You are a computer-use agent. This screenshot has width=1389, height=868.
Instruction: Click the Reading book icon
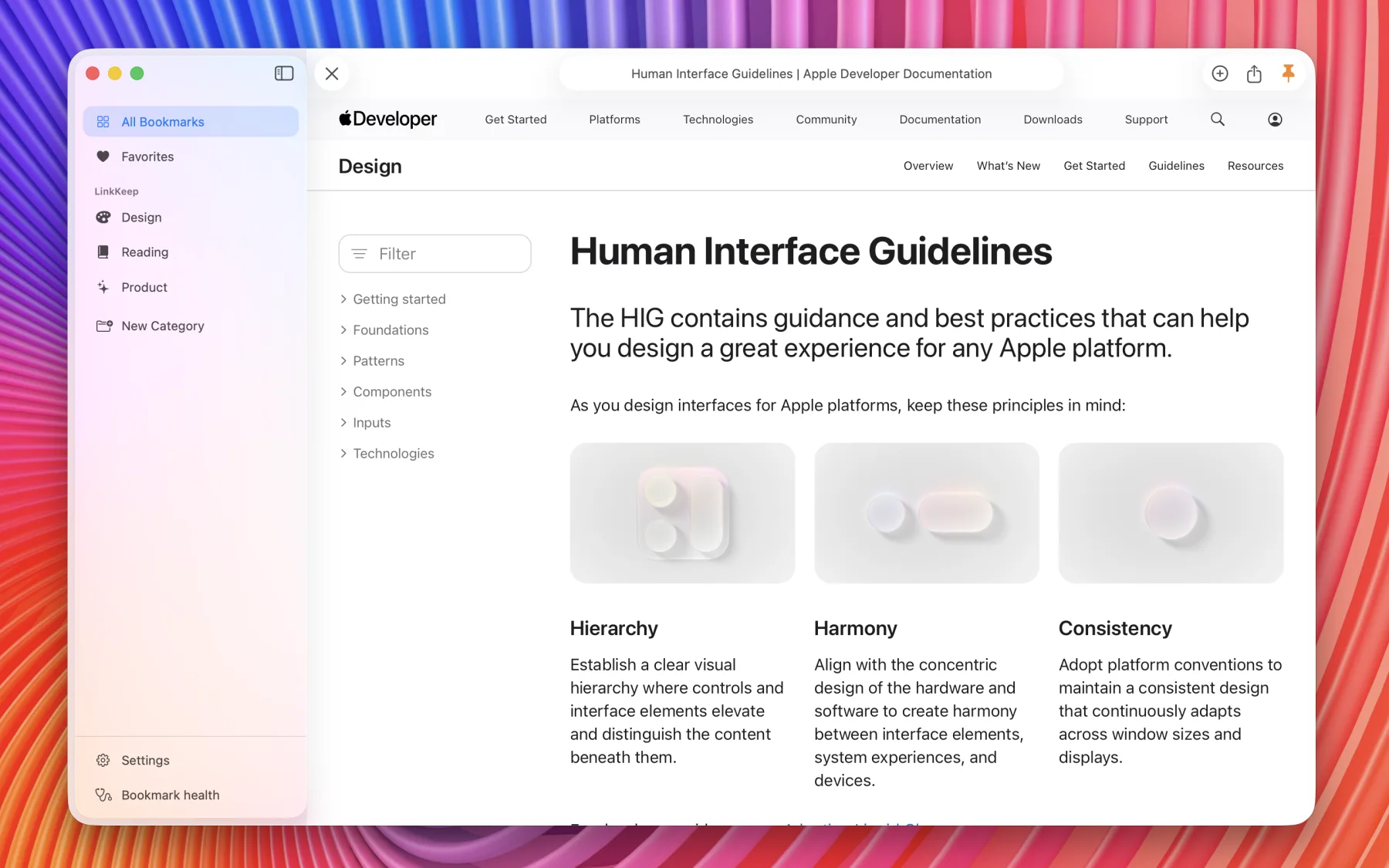tap(103, 252)
